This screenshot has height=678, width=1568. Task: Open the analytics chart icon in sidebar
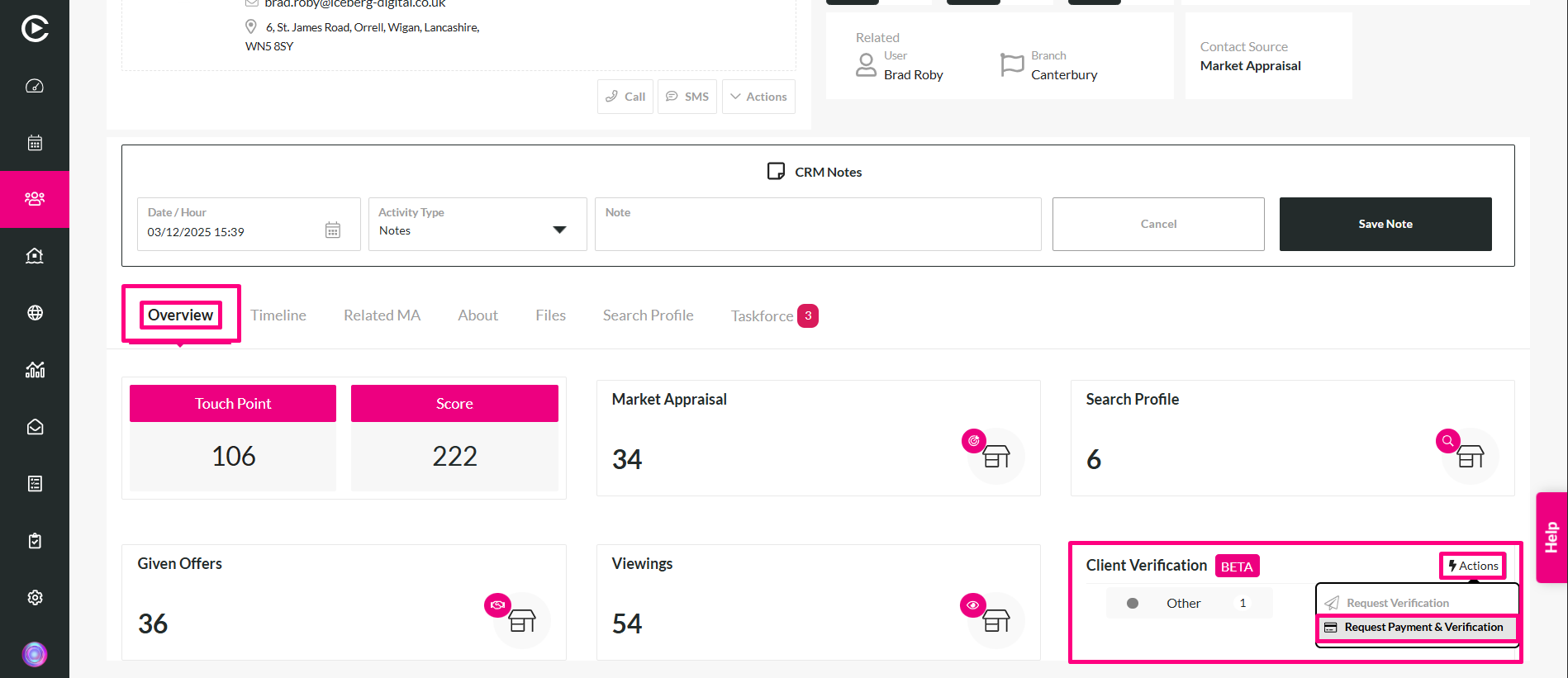35,370
